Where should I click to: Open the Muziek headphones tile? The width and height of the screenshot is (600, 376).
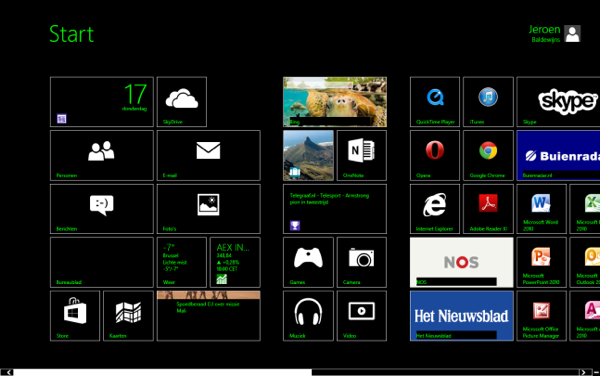[308, 316]
